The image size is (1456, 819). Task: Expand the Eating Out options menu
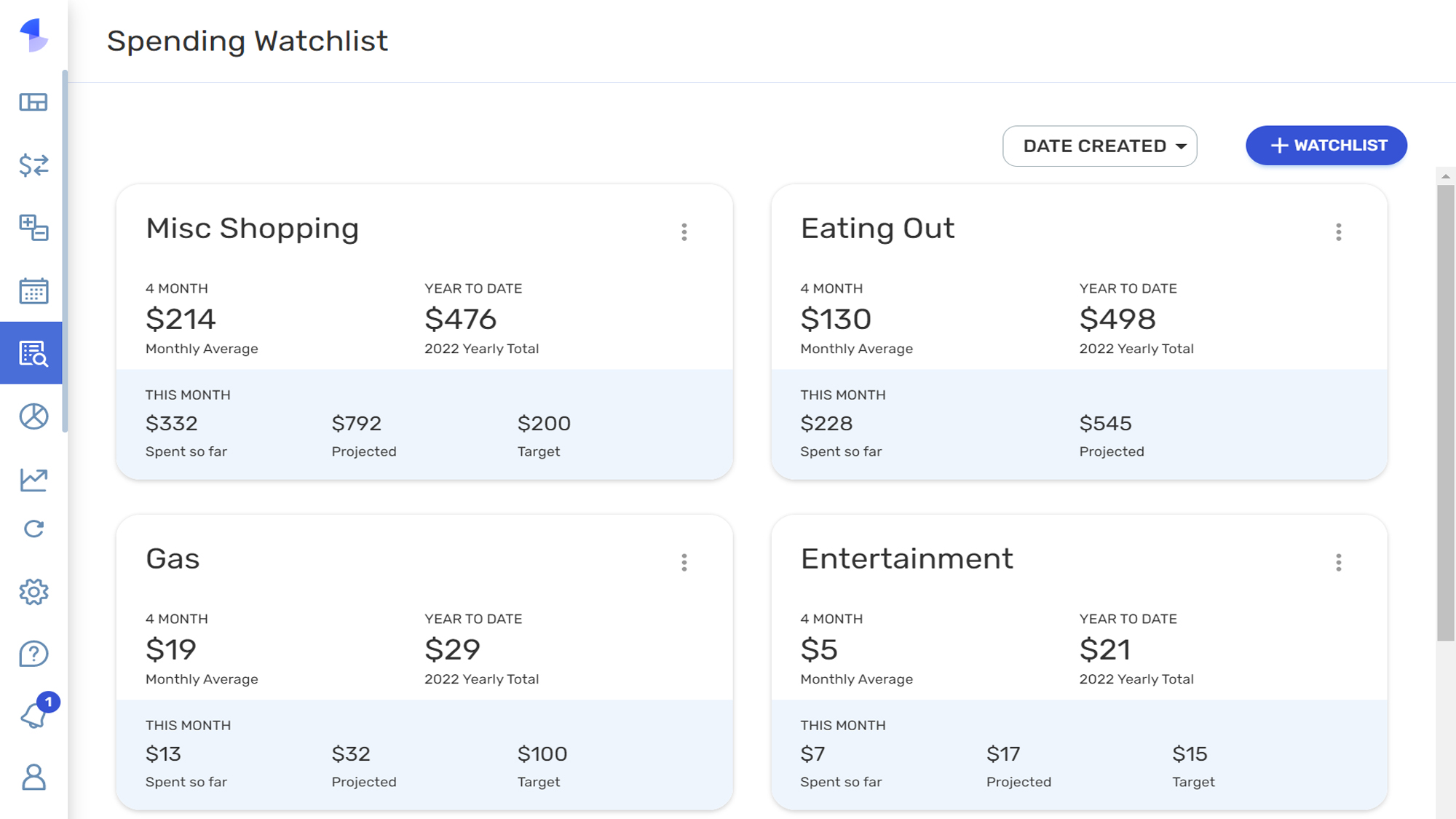coord(1339,232)
